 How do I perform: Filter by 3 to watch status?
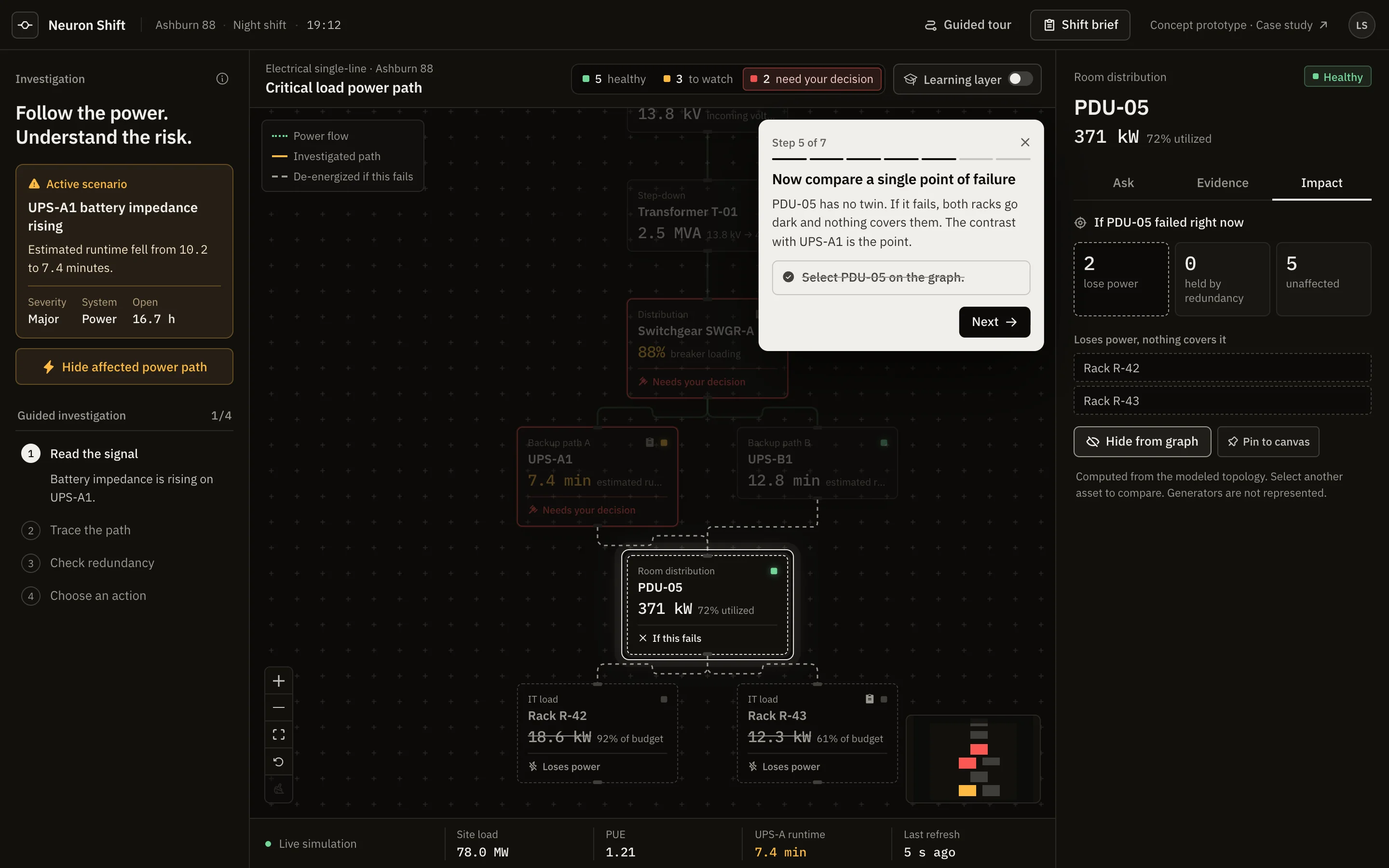[x=697, y=79]
